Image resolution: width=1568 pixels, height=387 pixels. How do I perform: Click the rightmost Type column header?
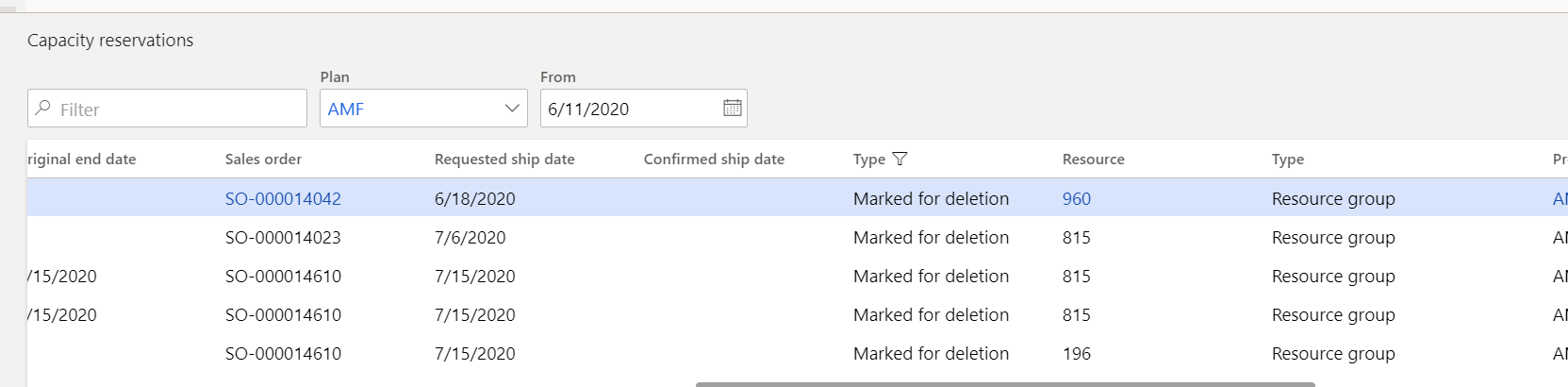click(x=1287, y=160)
